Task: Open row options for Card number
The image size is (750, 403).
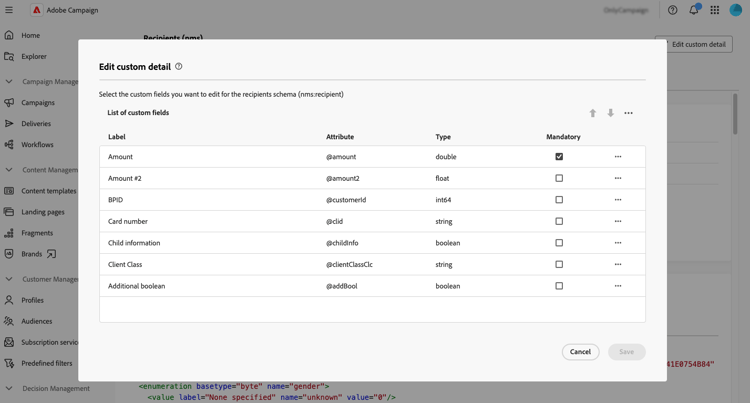Action: tap(618, 221)
